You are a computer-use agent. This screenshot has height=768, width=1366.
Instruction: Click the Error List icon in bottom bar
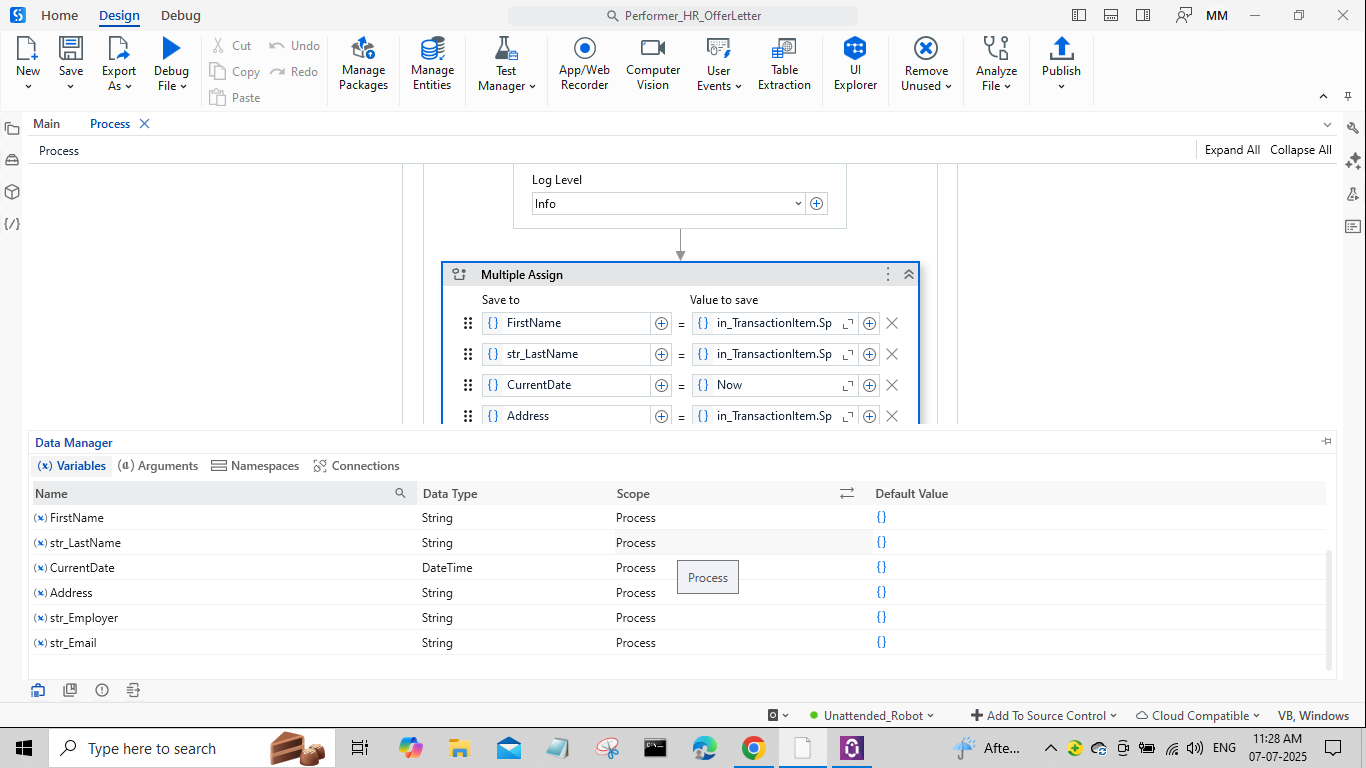[x=102, y=690]
